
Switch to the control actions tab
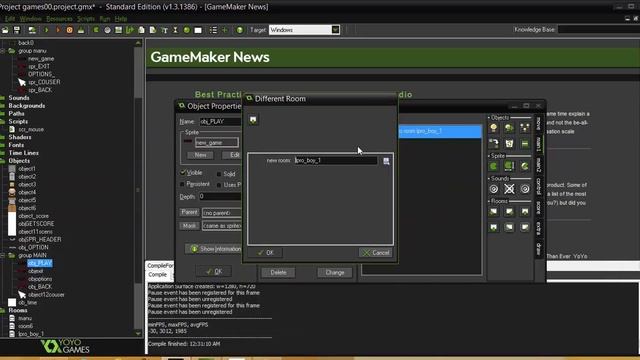tap(538, 186)
